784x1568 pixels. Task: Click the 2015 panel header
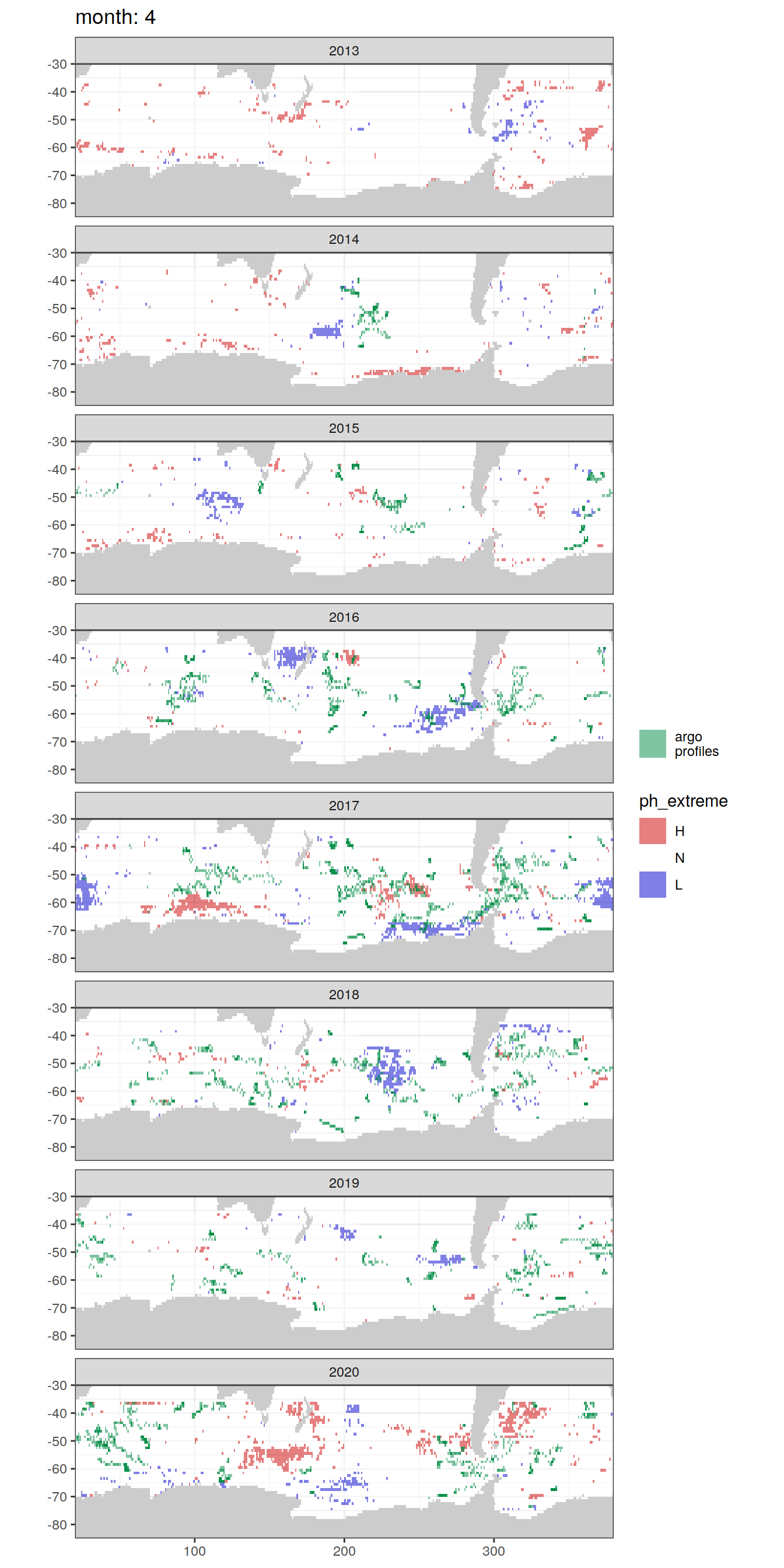[x=344, y=428]
